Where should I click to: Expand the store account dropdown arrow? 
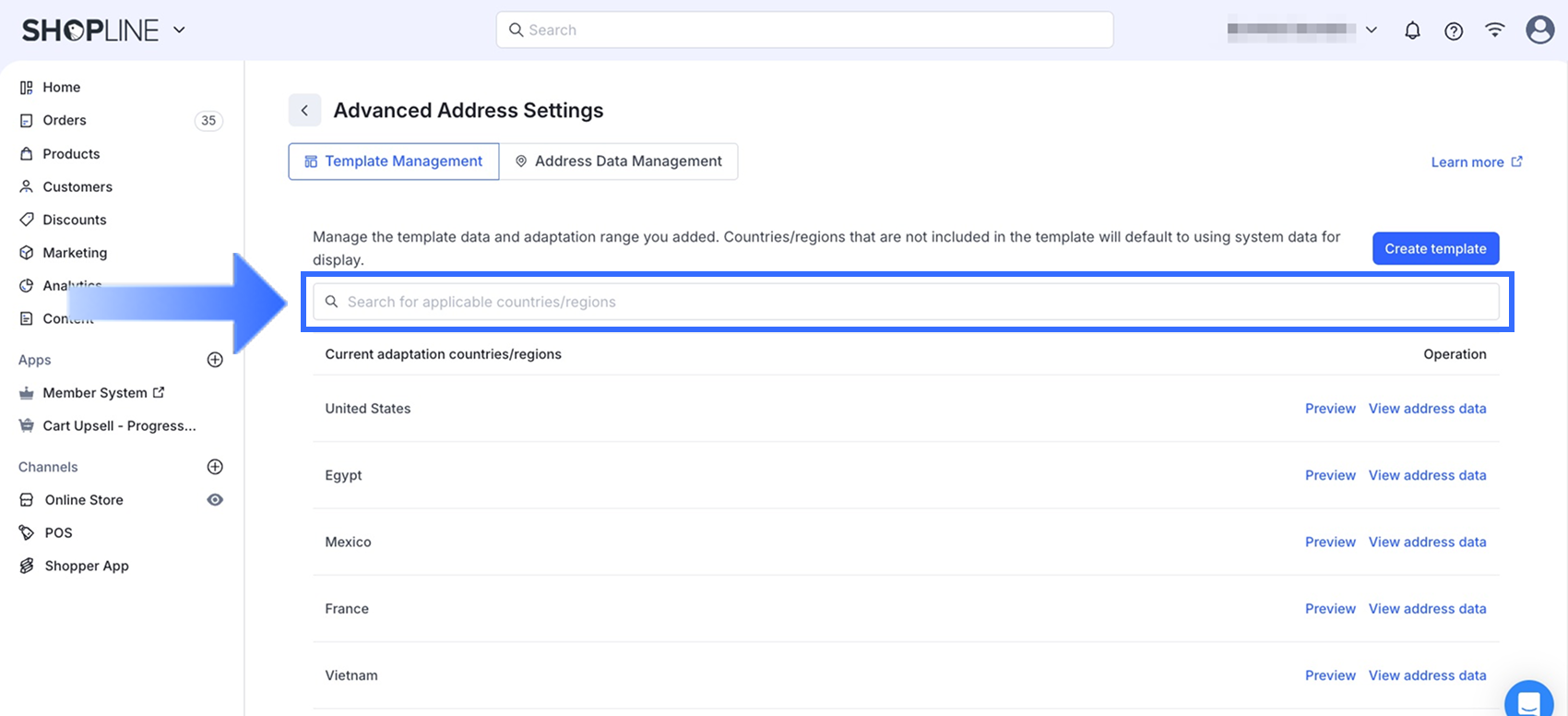click(x=1372, y=30)
